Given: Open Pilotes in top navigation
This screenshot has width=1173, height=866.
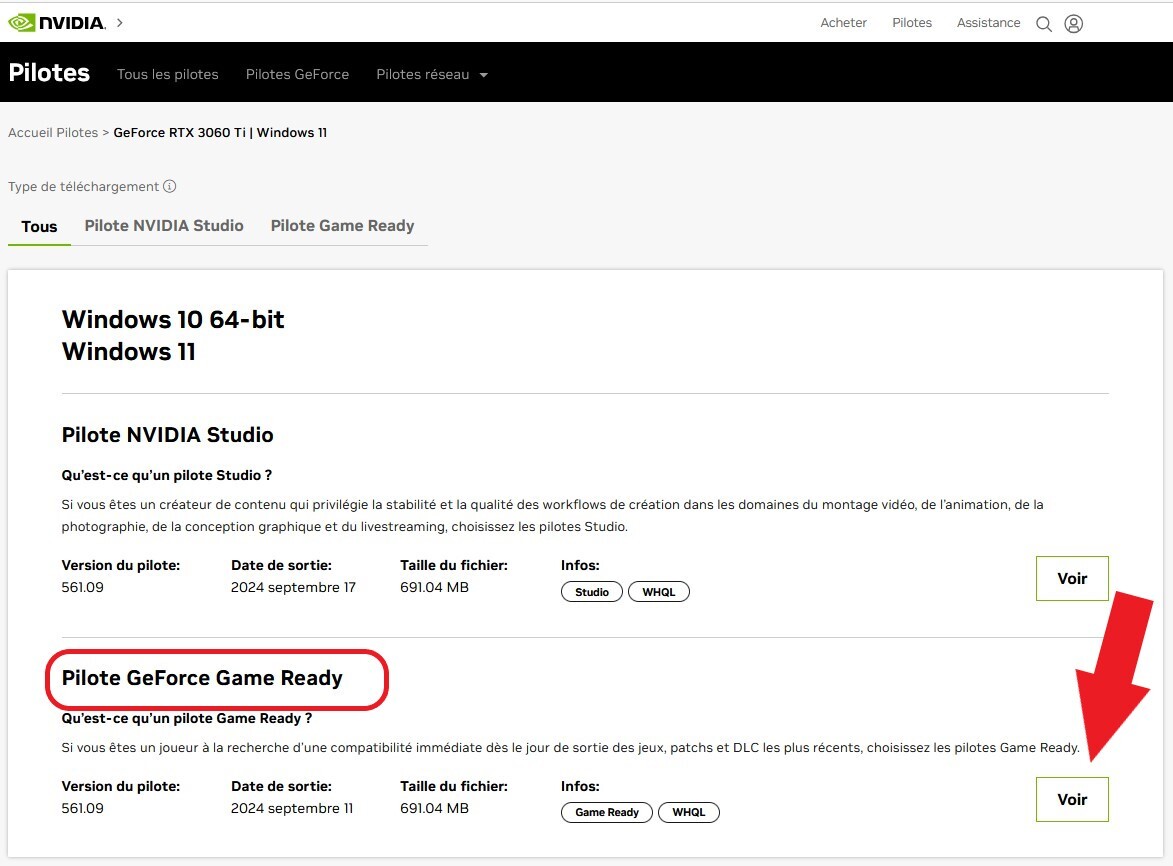Looking at the screenshot, I should [x=912, y=23].
